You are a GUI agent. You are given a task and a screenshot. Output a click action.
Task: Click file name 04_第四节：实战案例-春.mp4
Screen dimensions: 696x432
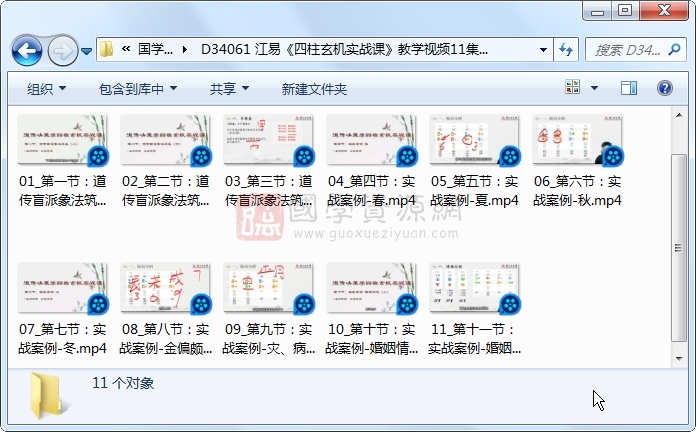pos(372,190)
